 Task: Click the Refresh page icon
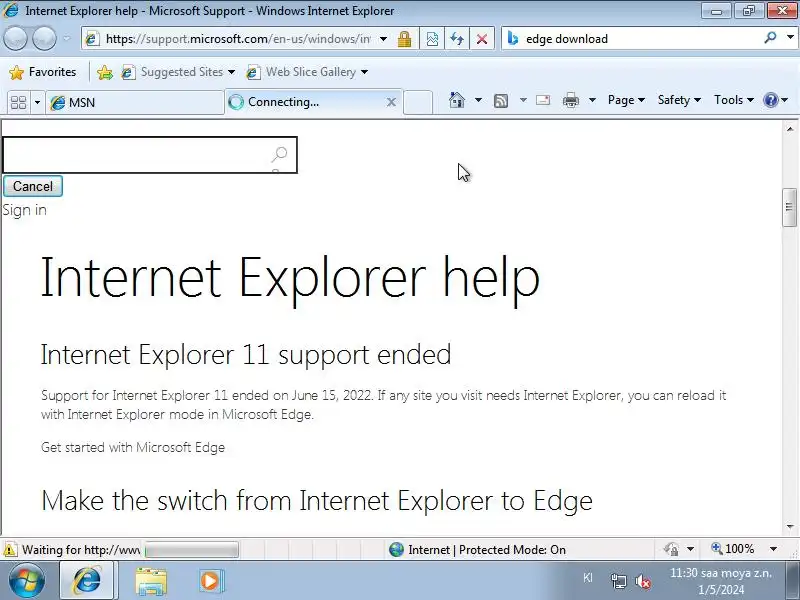457,39
